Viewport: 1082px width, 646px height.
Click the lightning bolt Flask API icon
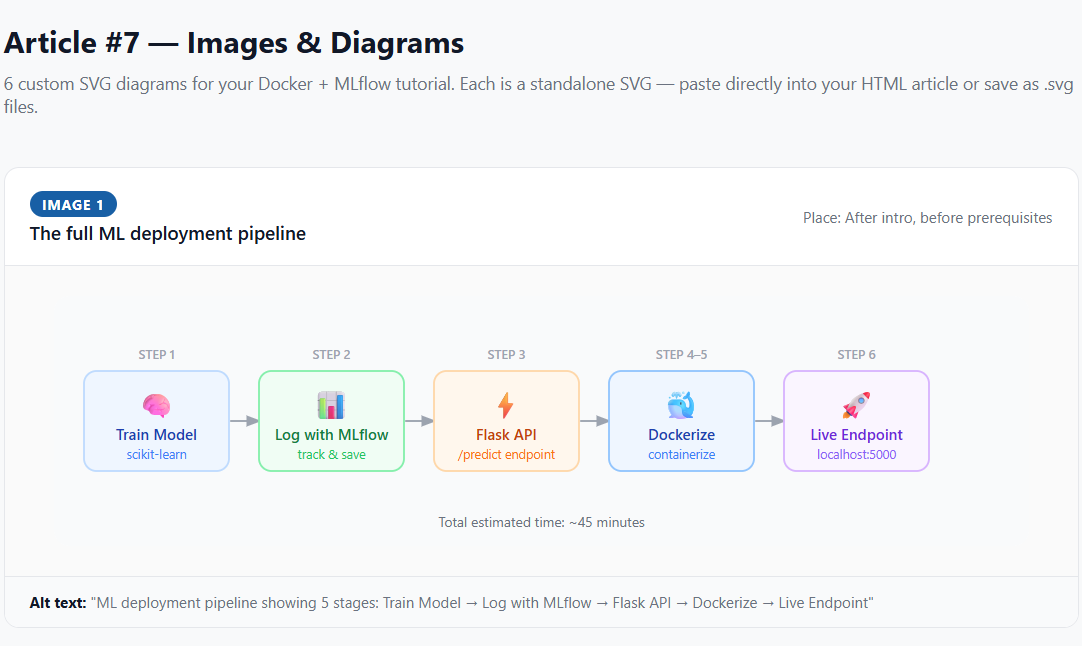click(506, 405)
